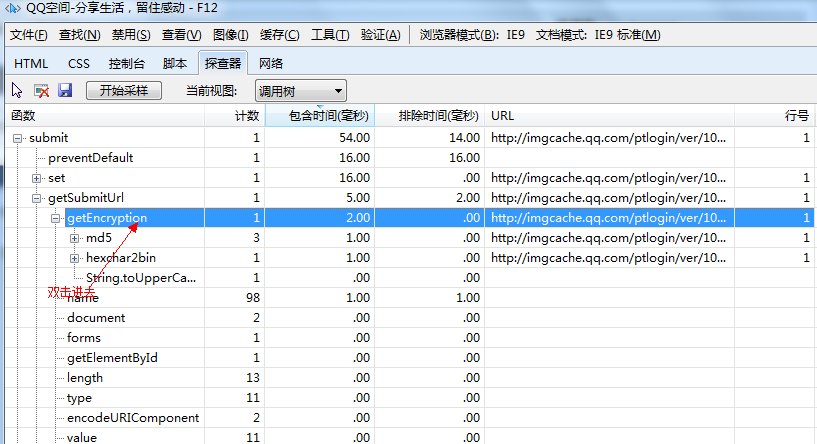Switch to the HTML tab
The height and width of the screenshot is (444, 817).
coord(31,64)
